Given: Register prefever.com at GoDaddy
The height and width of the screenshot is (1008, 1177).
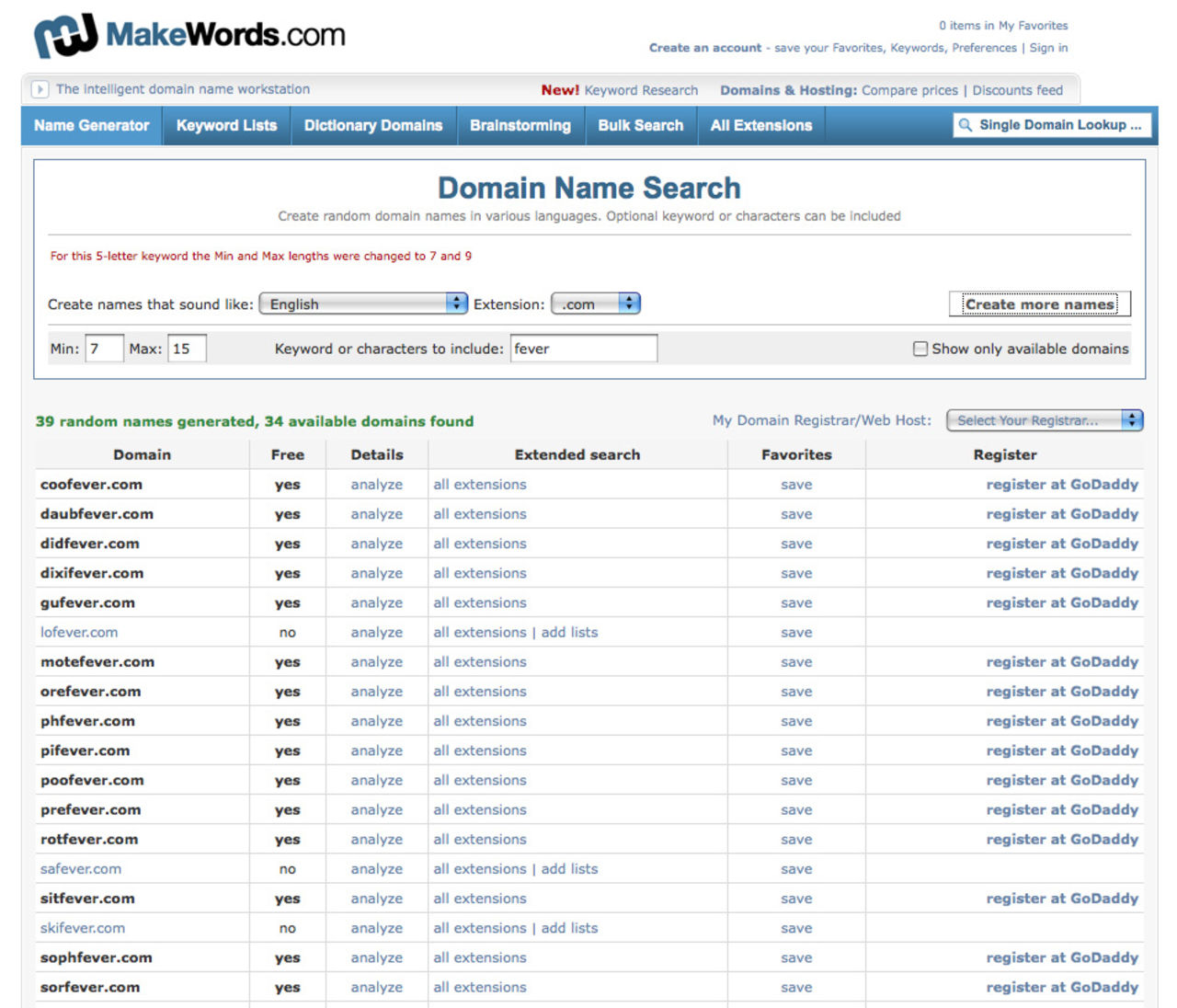Looking at the screenshot, I should pyautogui.click(x=1061, y=810).
